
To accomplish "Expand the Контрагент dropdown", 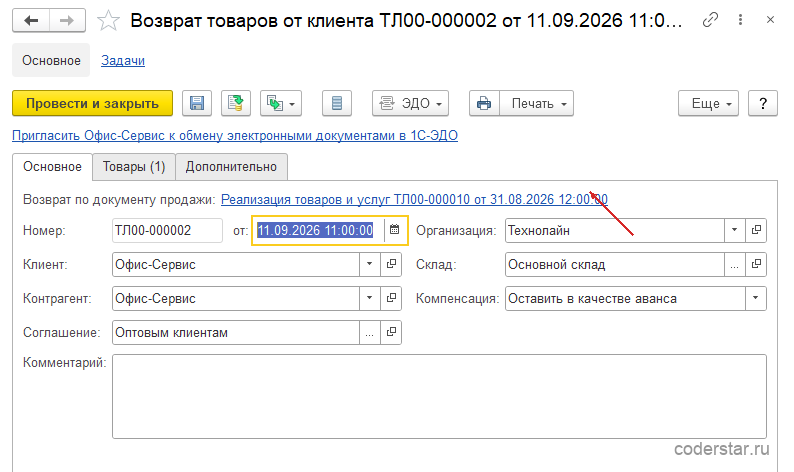I will coord(370,298).
